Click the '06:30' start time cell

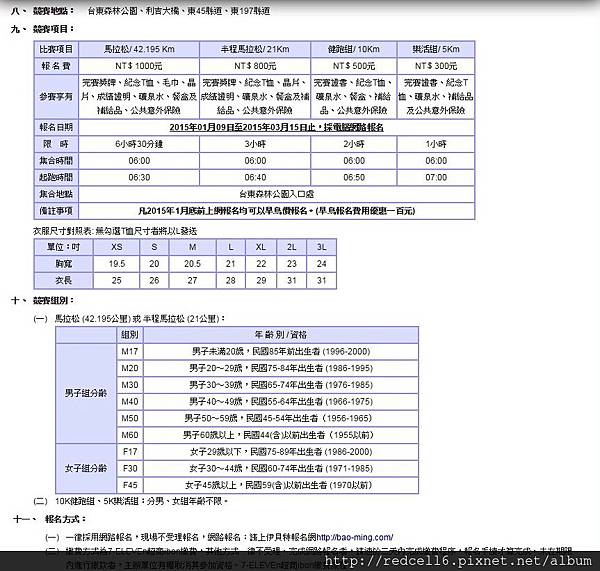click(x=139, y=178)
